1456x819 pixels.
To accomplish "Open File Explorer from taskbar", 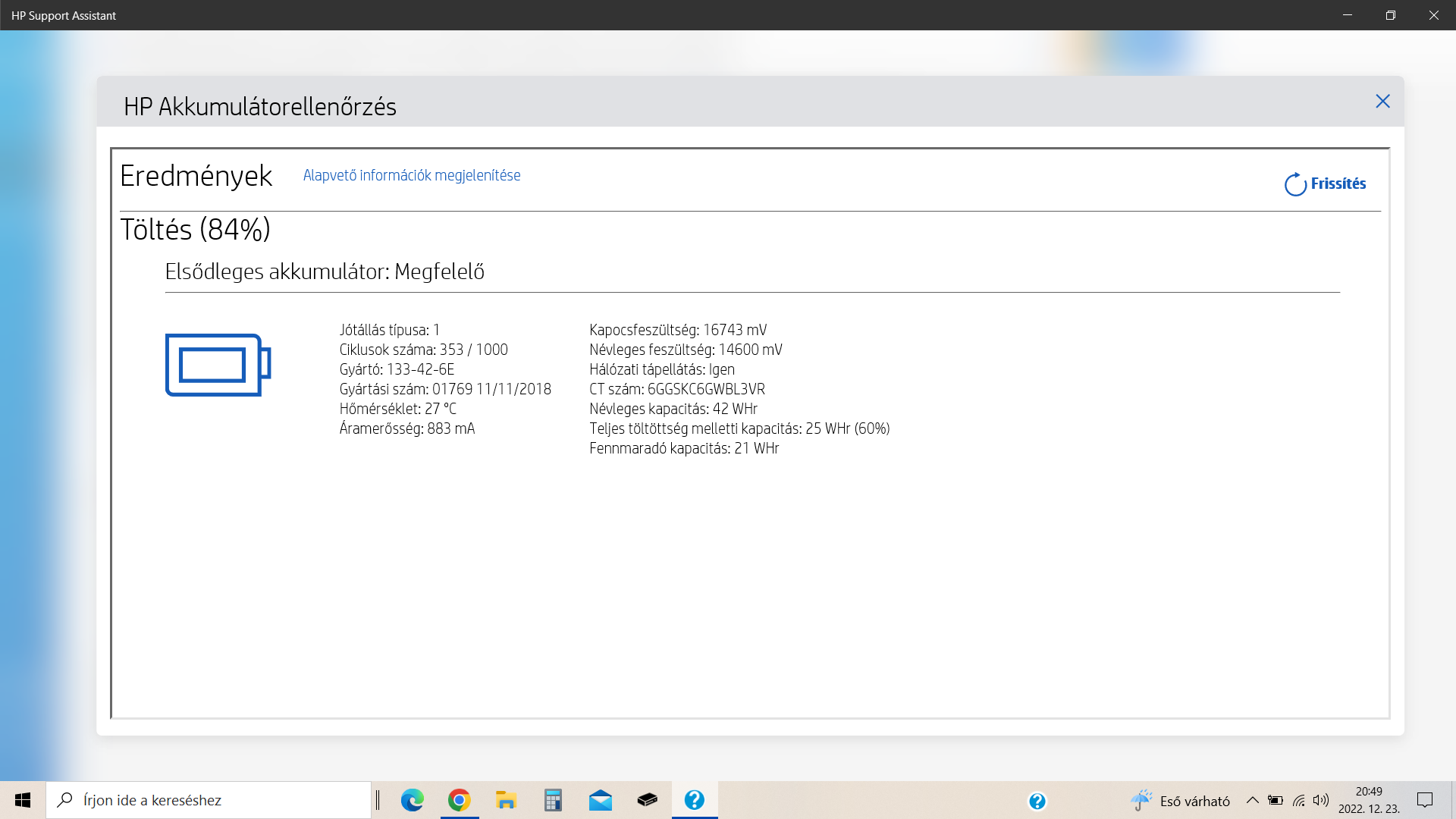I will pyautogui.click(x=507, y=800).
